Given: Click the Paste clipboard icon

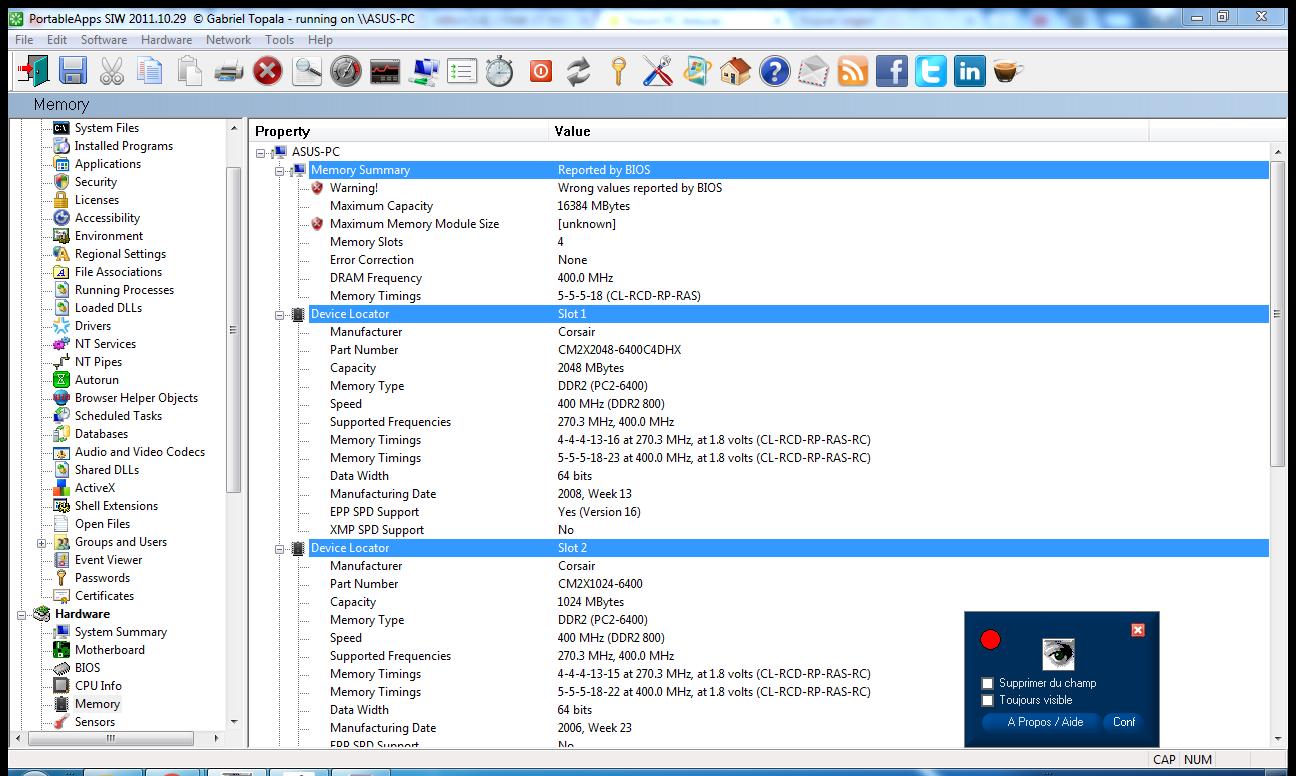Looking at the screenshot, I should click(x=189, y=71).
